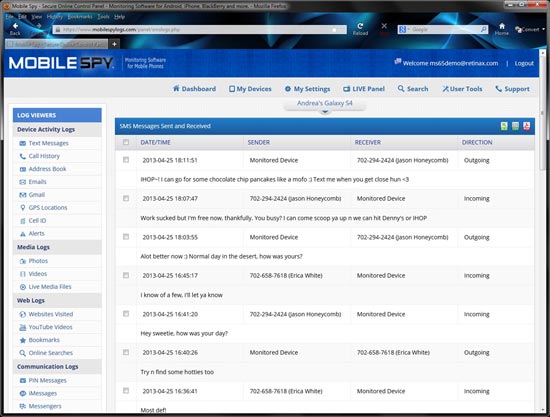Select the Mobile Spy browser tab
This screenshot has height=417, width=550.
pos(56,44)
